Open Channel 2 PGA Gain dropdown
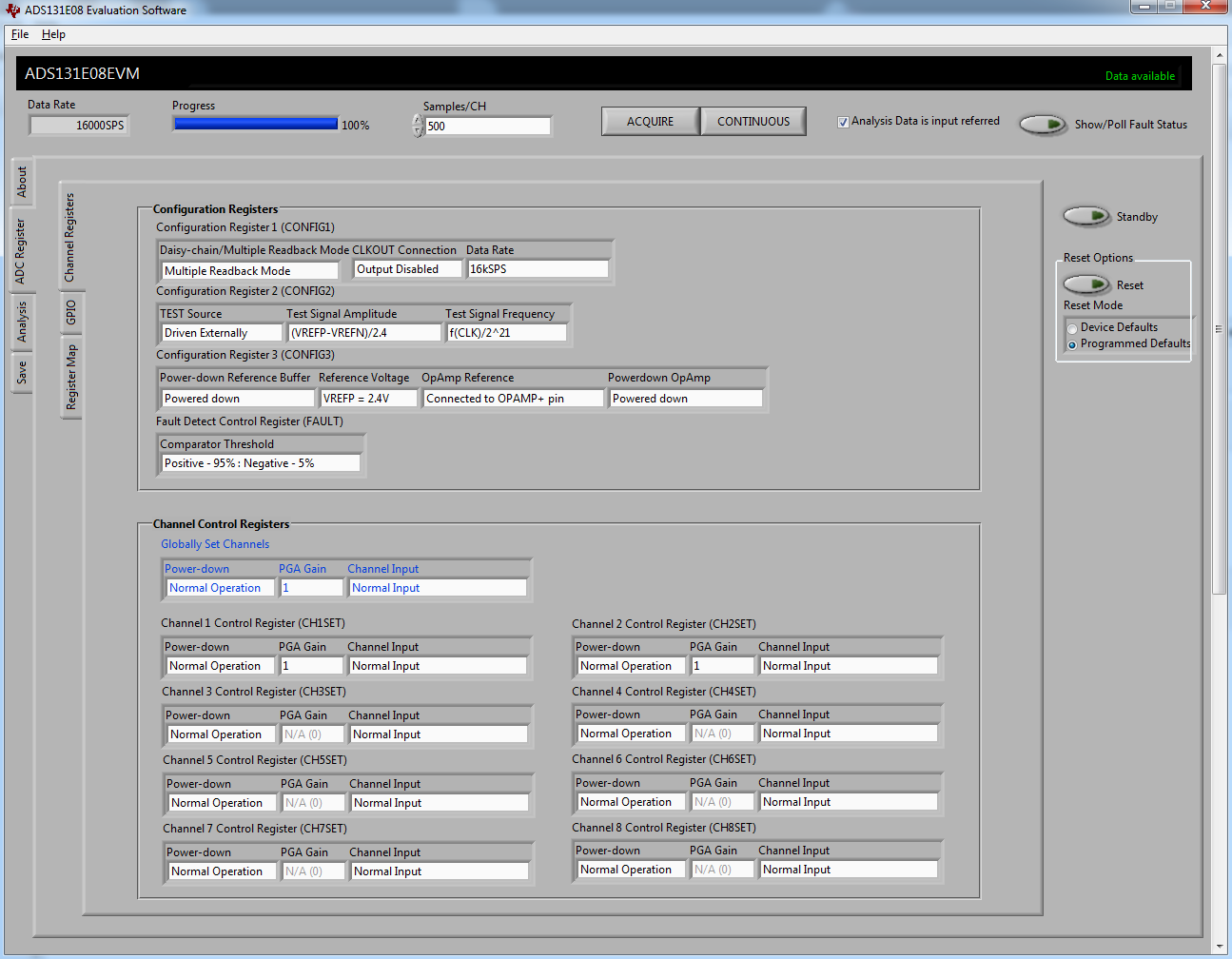Screen dimensions: 1232x959 [x=722, y=666]
